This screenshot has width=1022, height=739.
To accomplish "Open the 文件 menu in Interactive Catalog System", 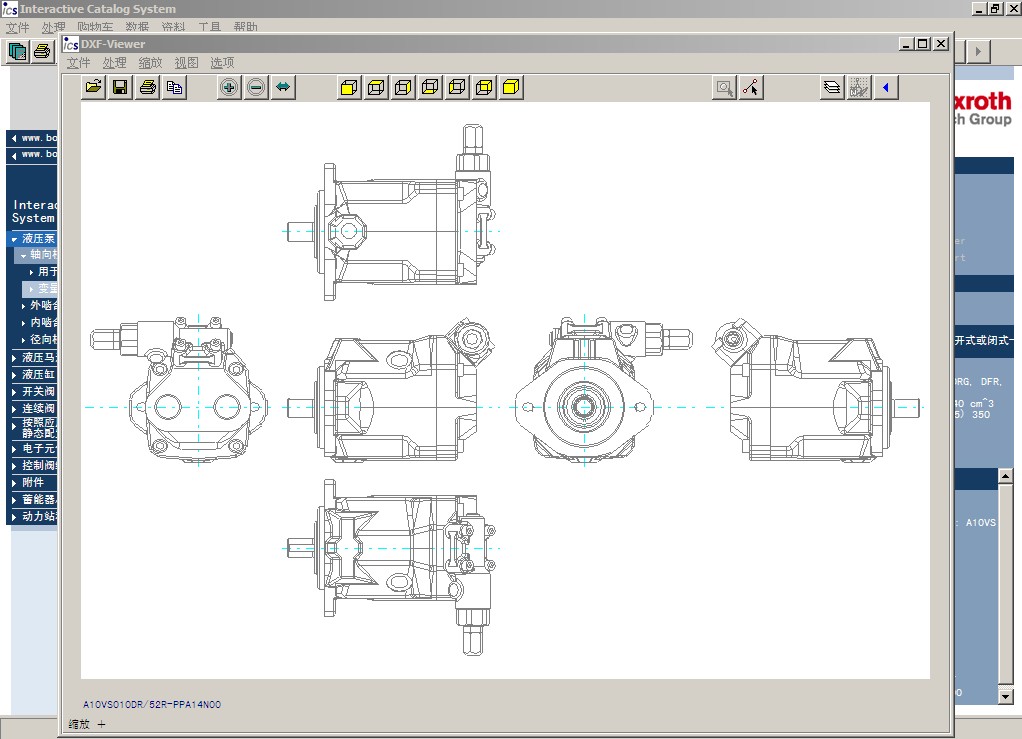I will coord(18,27).
